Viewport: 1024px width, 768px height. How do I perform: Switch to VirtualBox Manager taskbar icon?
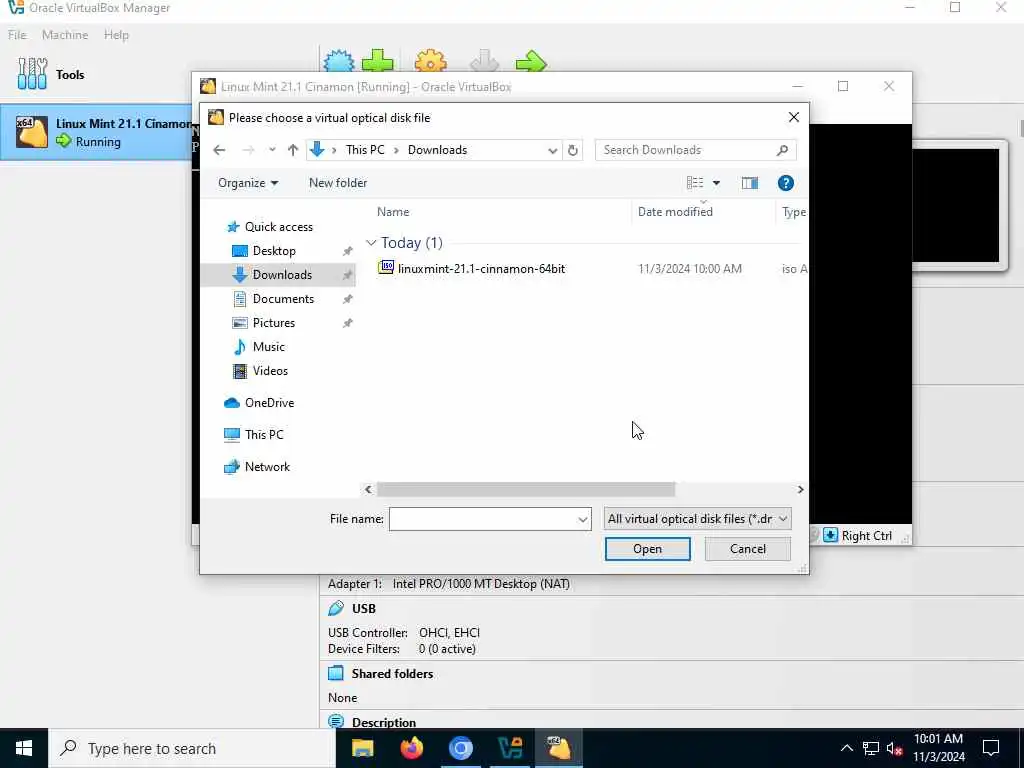click(x=509, y=748)
